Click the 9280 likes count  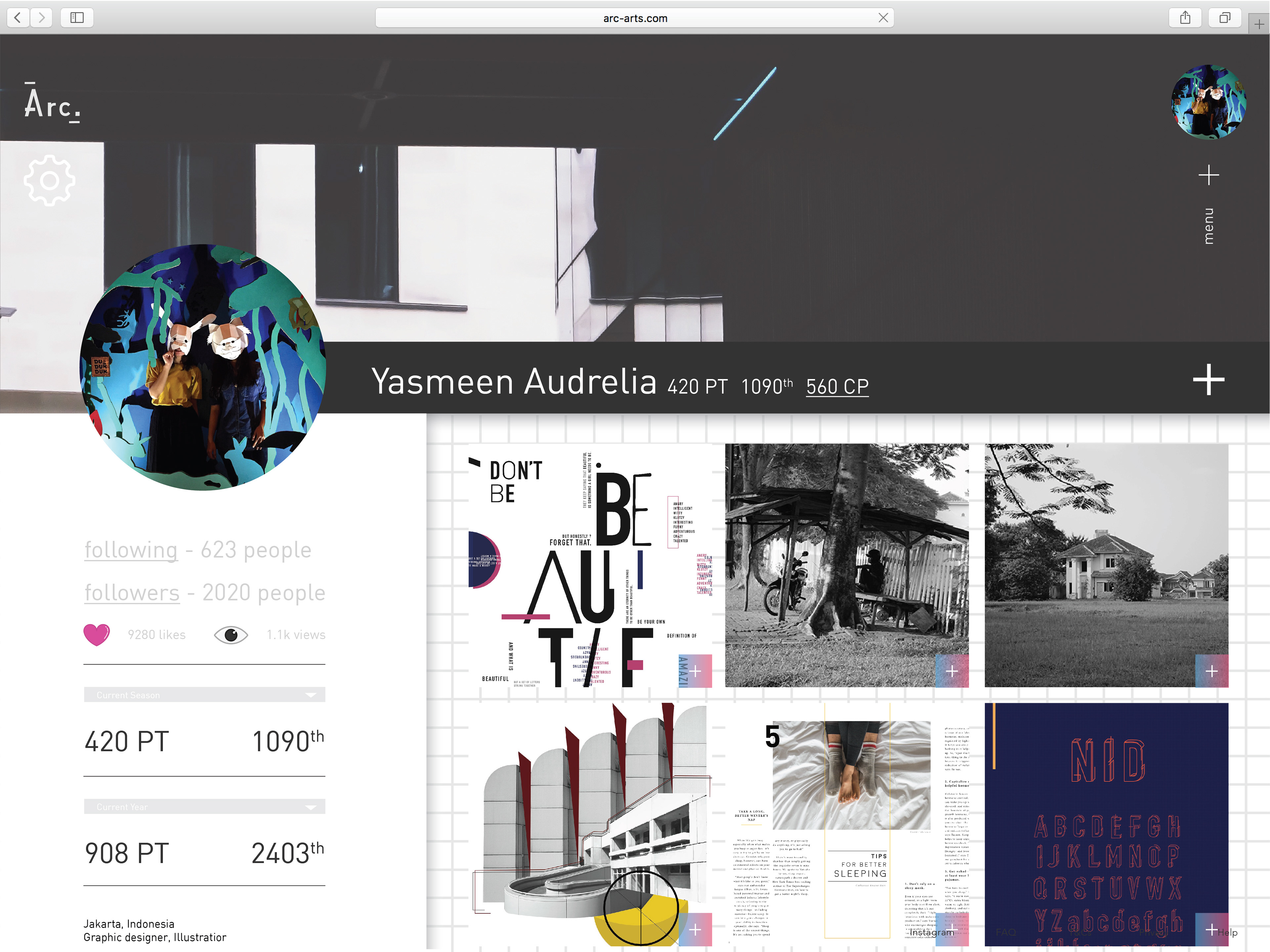coord(157,635)
